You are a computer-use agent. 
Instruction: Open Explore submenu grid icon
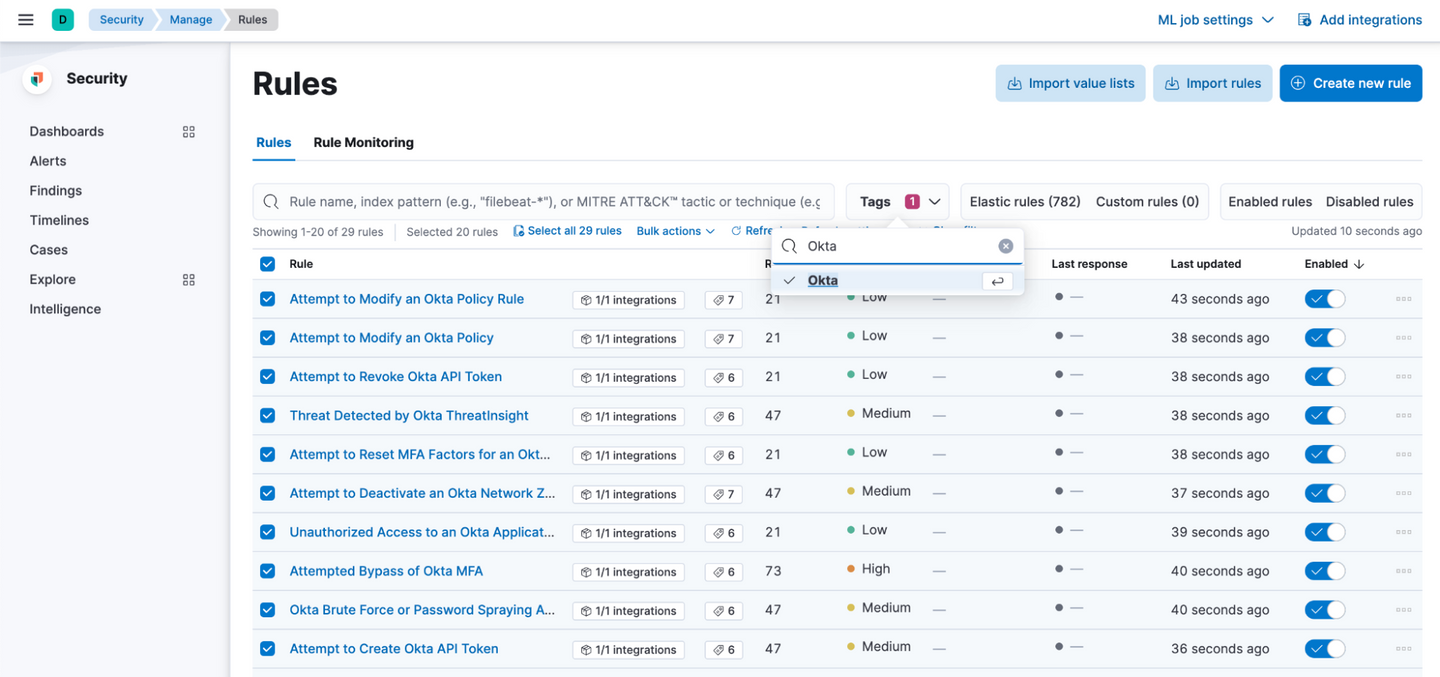click(188, 280)
